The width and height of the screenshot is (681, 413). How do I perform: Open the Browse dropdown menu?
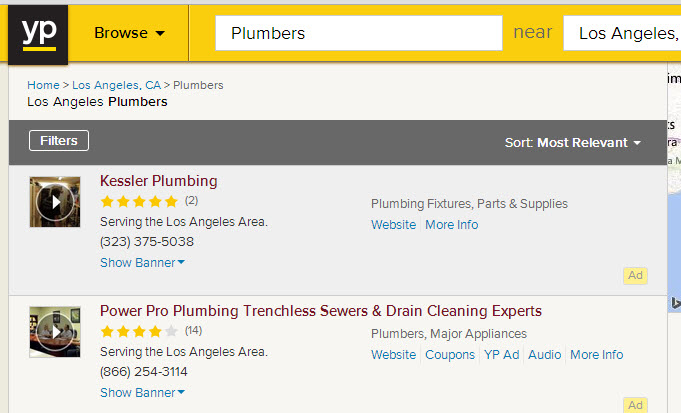pos(129,33)
